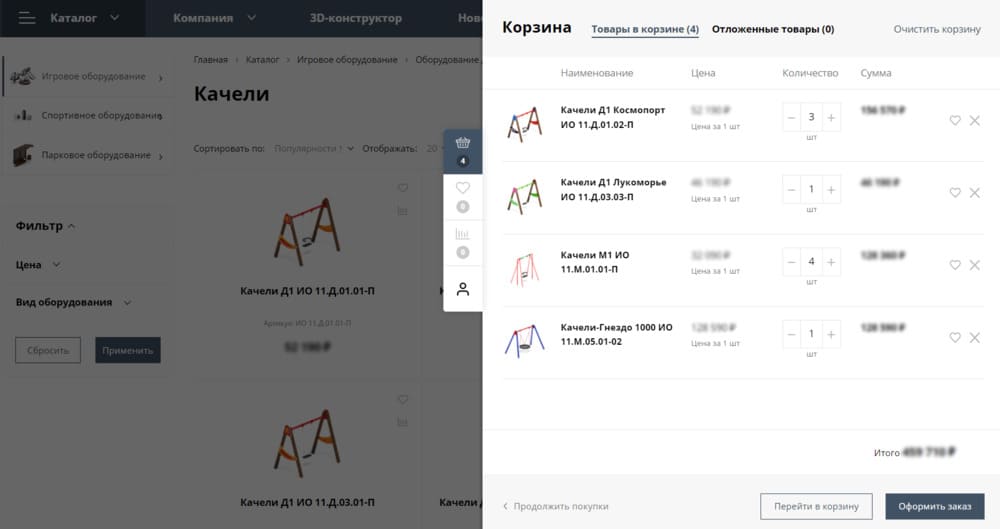Open Качели М1 ИО thumbnail in cart
This screenshot has height=529, width=1000.
pyautogui.click(x=524, y=269)
